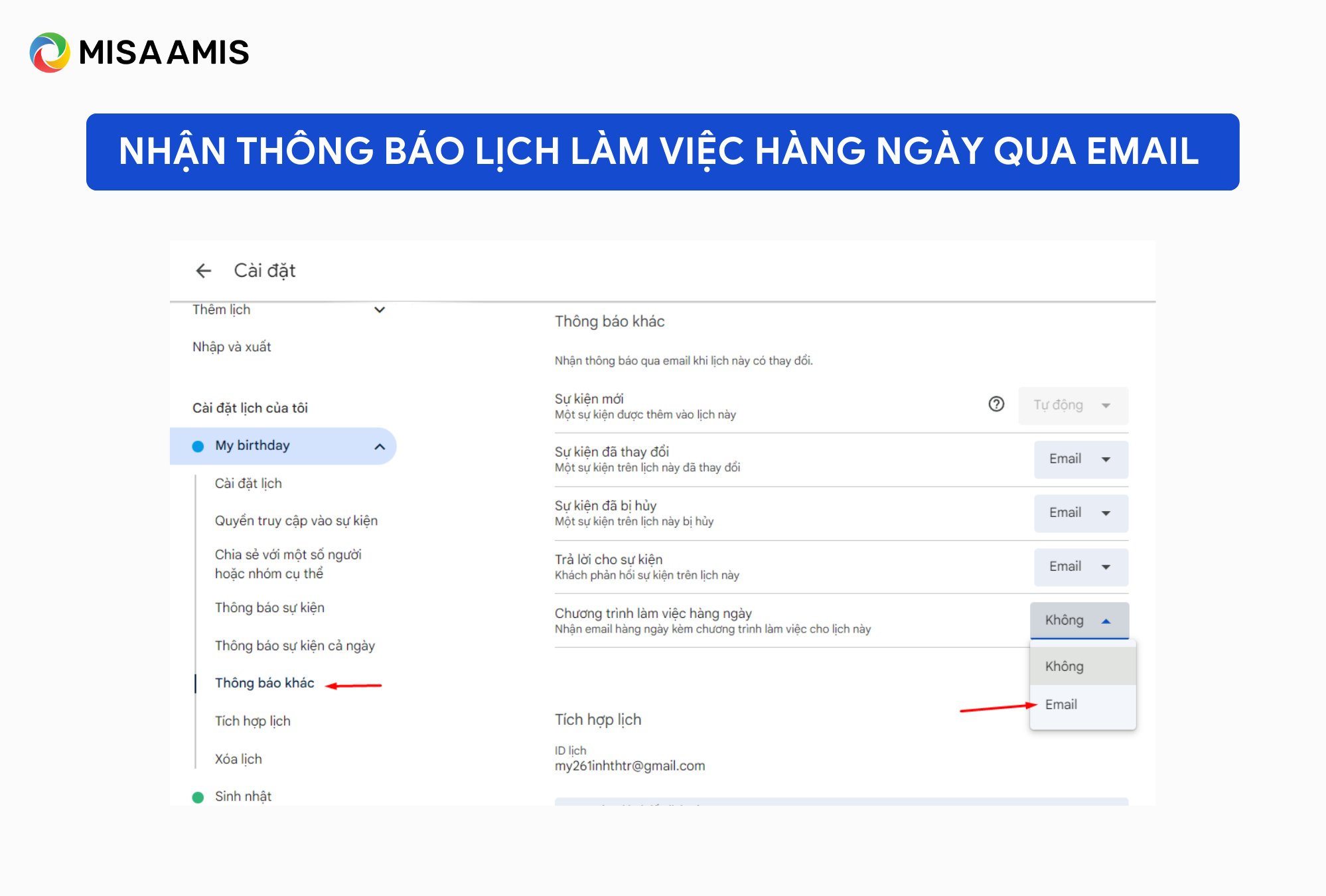
Task: Go to Thông báo sự kiện cả ngày
Action: (295, 646)
